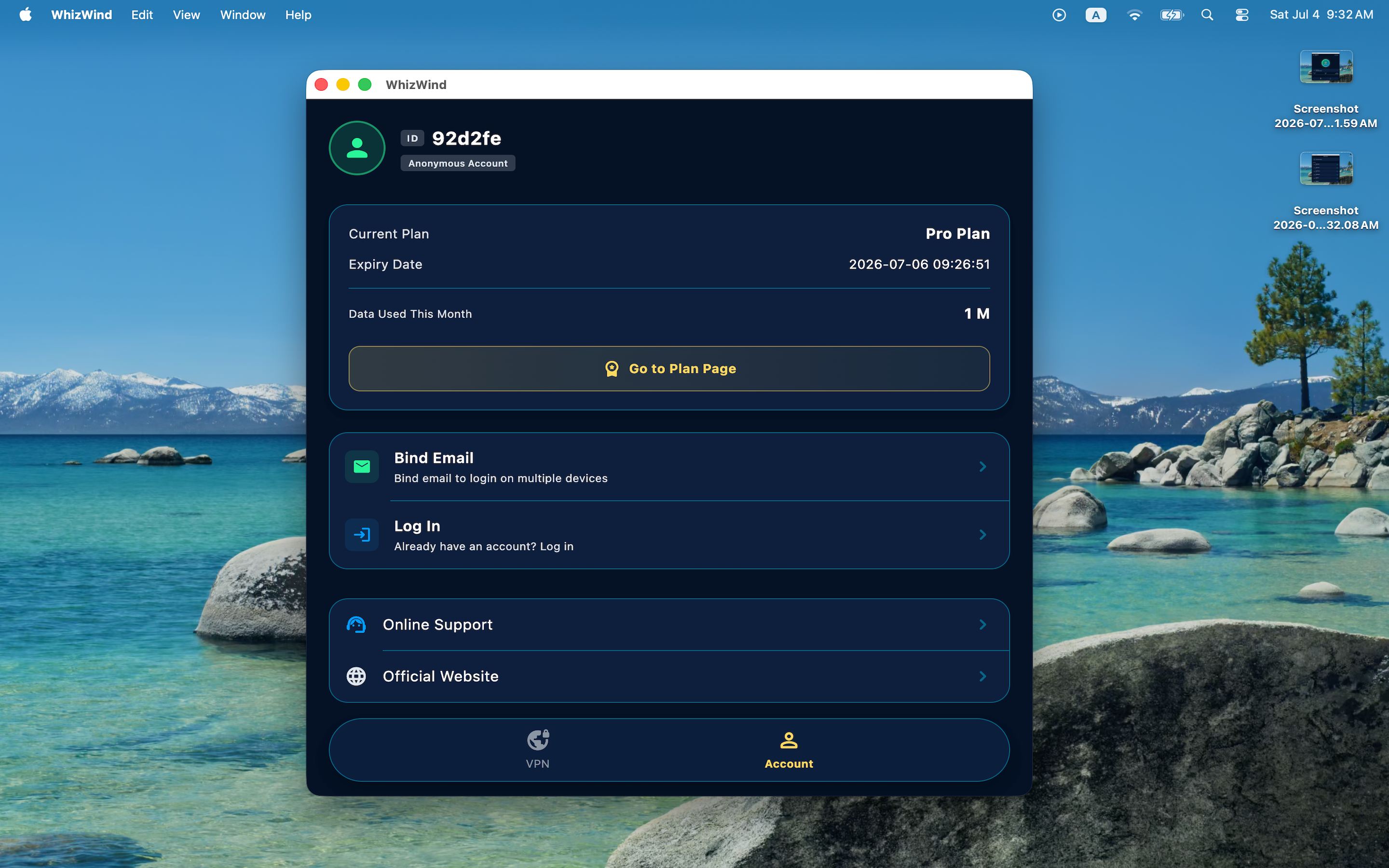Click the medal icon in Go to Plan Page

coord(612,368)
